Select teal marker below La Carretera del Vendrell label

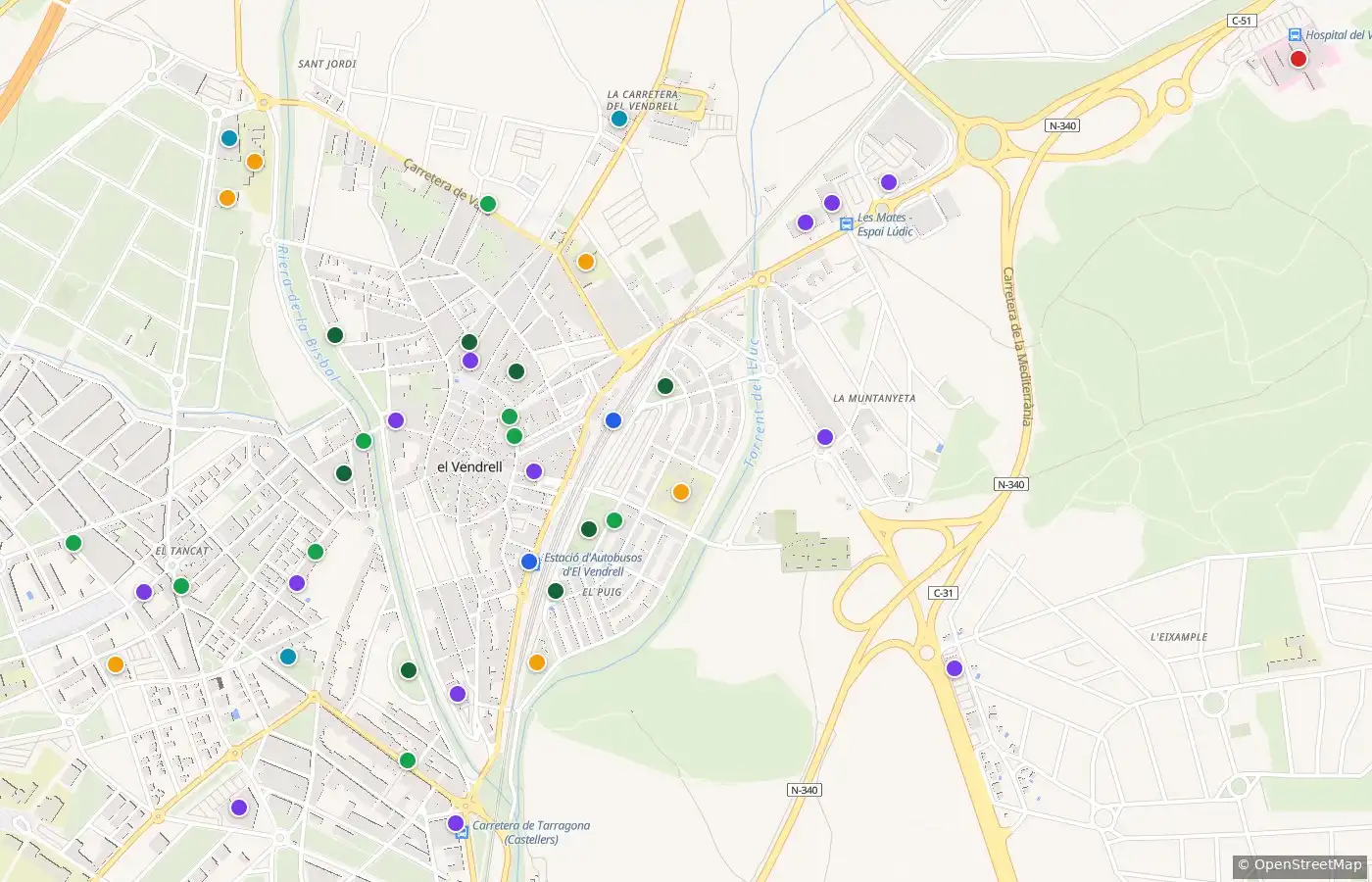coord(618,119)
